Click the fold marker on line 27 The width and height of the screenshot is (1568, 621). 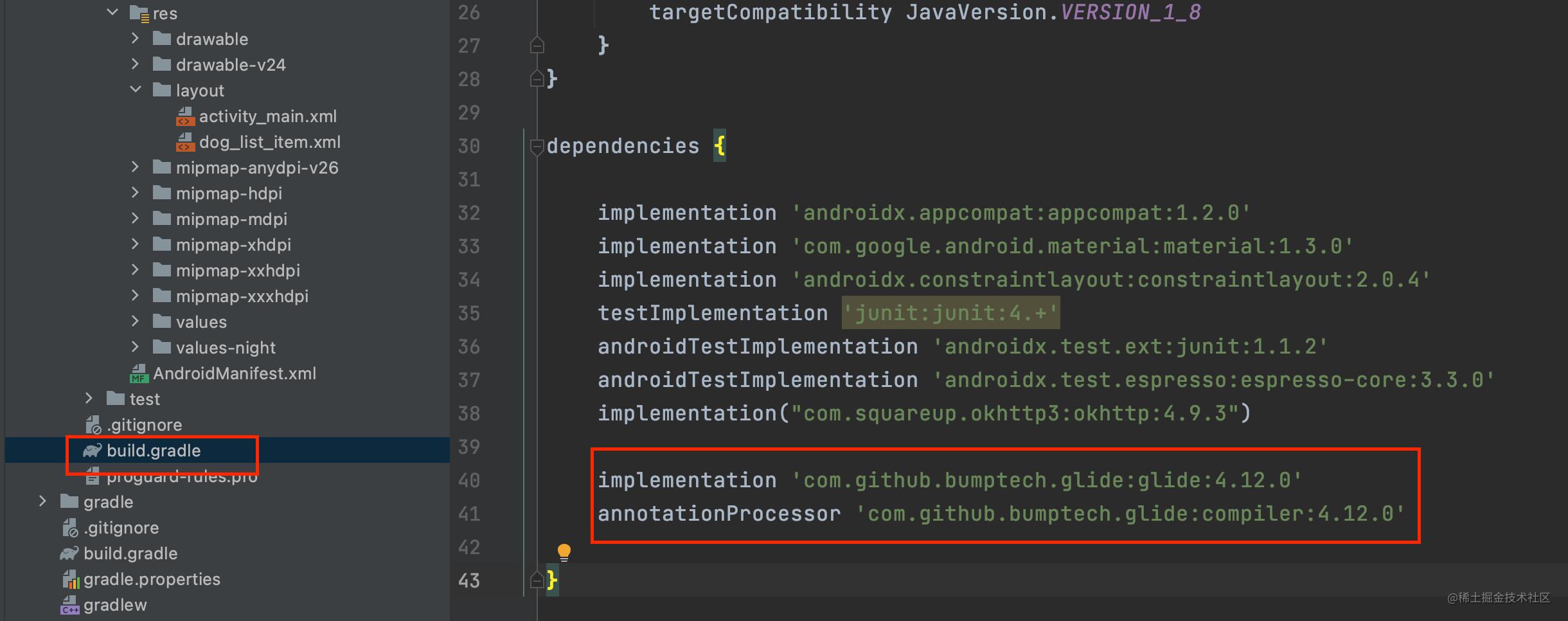[x=537, y=46]
